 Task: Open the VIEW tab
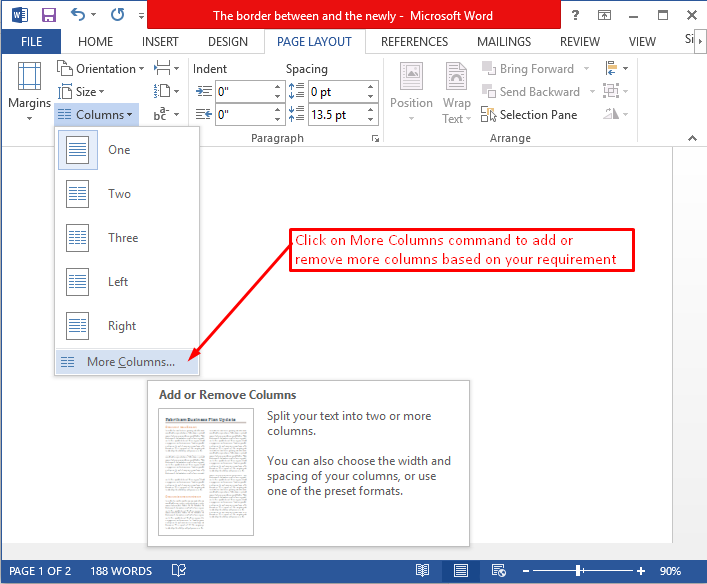coord(642,41)
